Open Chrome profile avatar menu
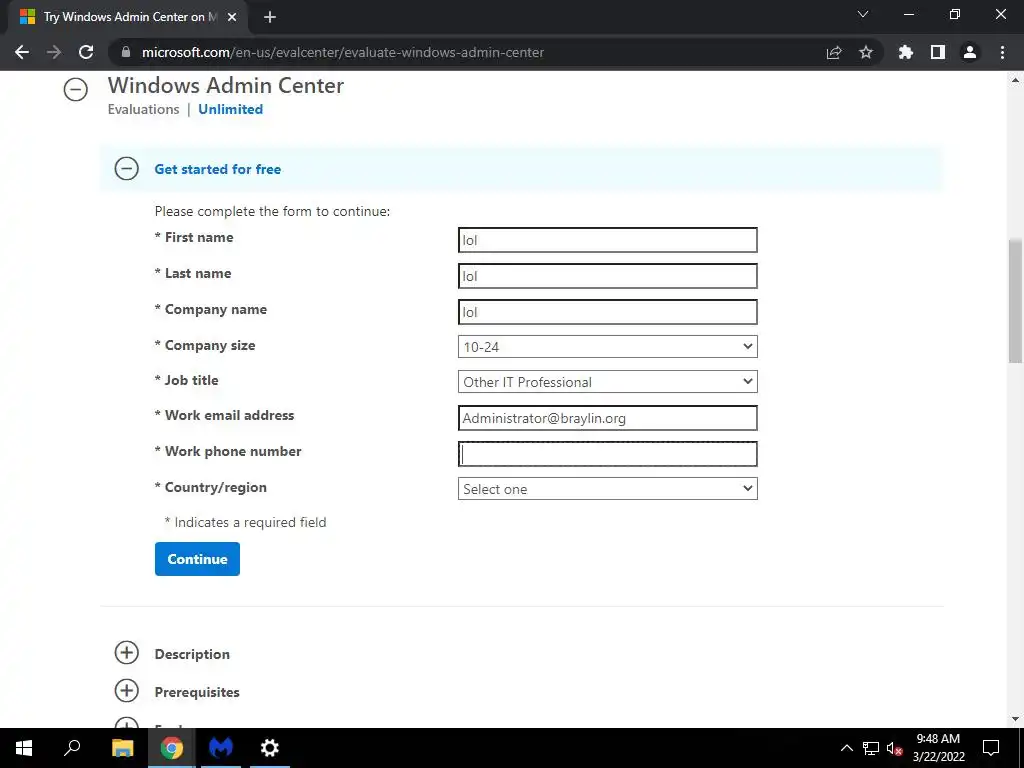1024x768 pixels. 970,52
